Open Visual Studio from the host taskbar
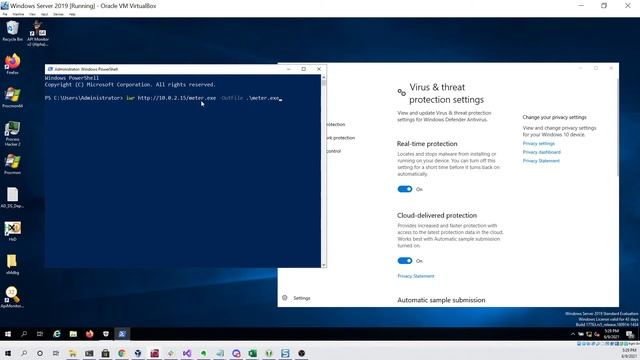 click(187, 353)
